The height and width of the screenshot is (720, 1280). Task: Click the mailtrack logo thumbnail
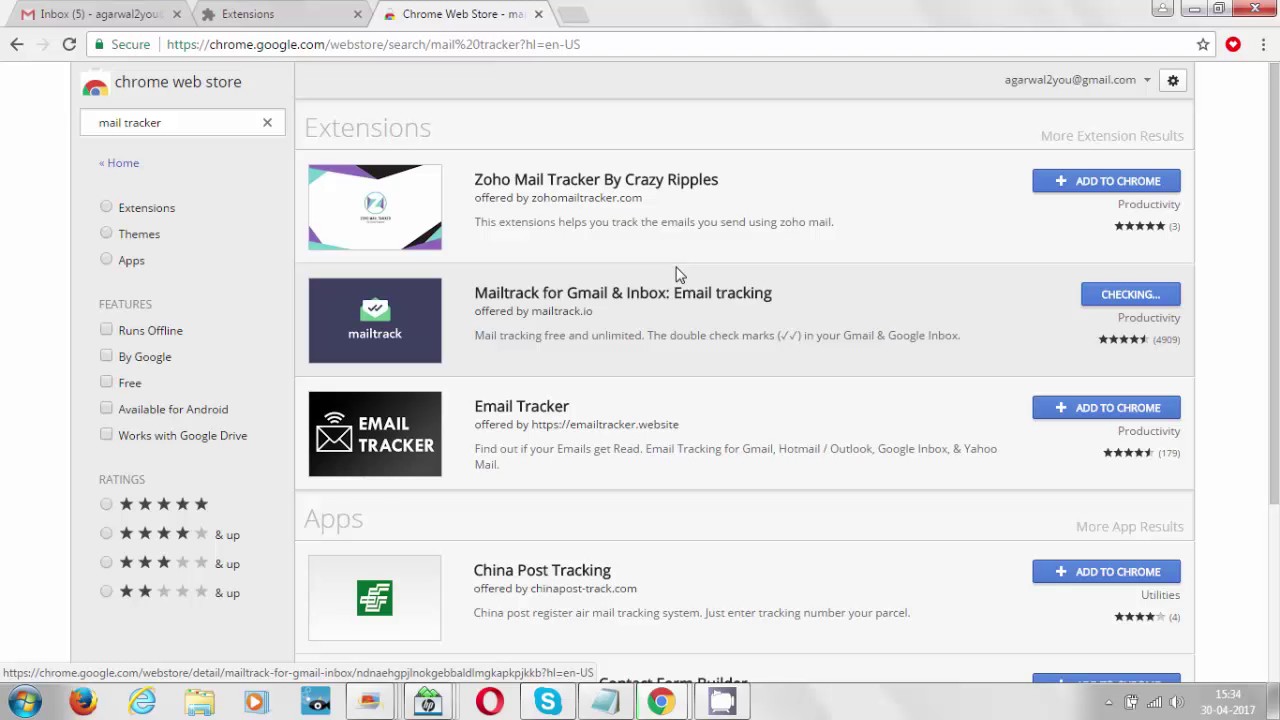click(375, 320)
